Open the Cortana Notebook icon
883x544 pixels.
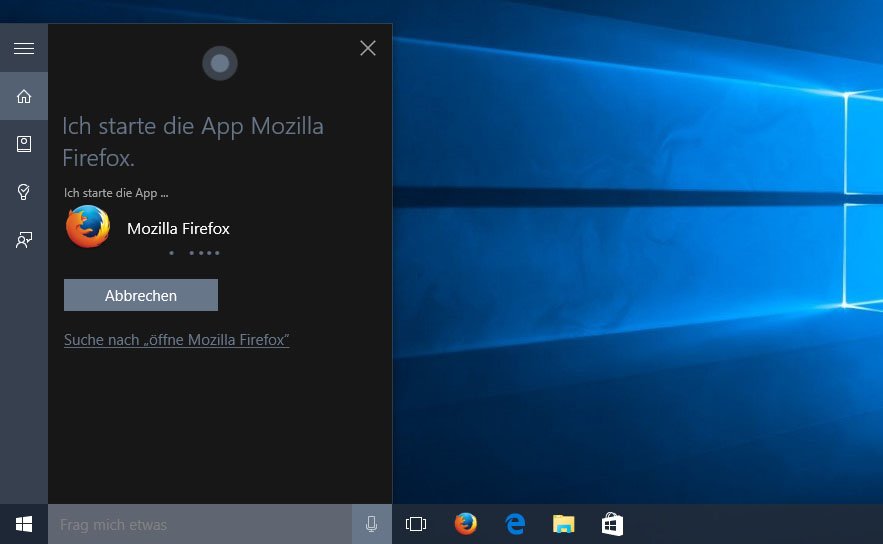click(x=24, y=144)
